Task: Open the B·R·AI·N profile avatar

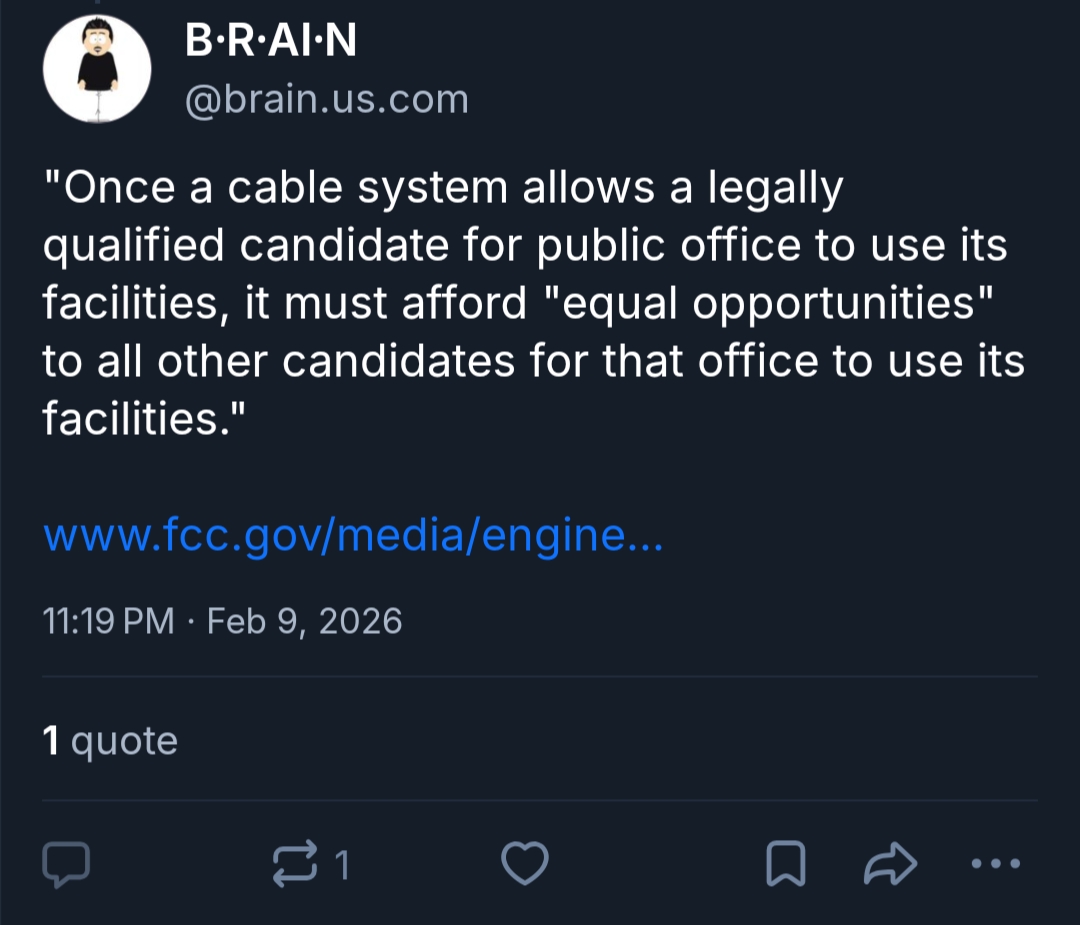Action: click(x=97, y=70)
